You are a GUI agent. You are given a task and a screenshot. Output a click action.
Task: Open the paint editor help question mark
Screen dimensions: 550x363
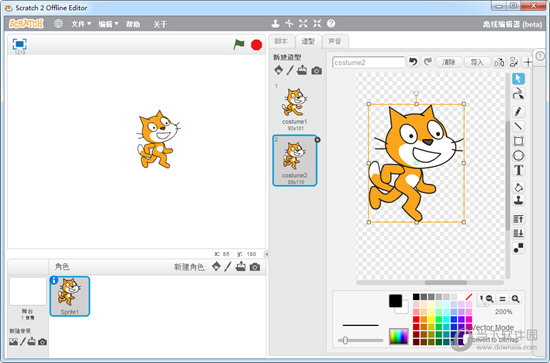coord(540,56)
